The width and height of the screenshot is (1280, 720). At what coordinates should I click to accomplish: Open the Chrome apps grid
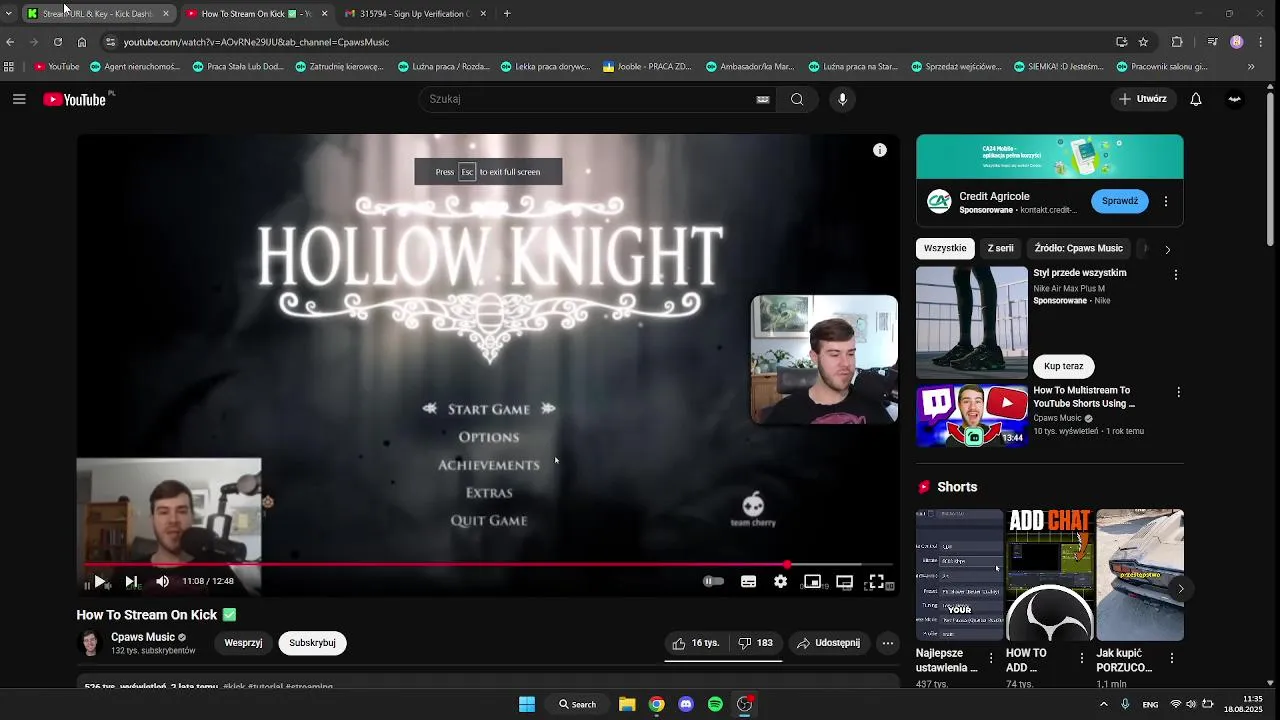coord(9,67)
